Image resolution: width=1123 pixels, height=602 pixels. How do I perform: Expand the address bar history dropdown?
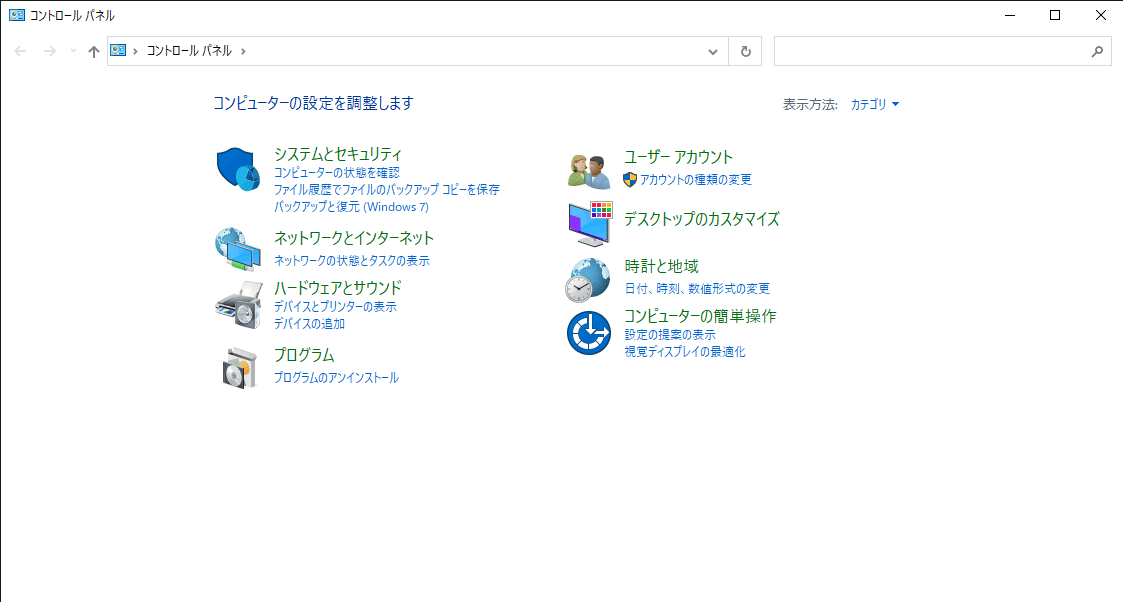tap(713, 52)
